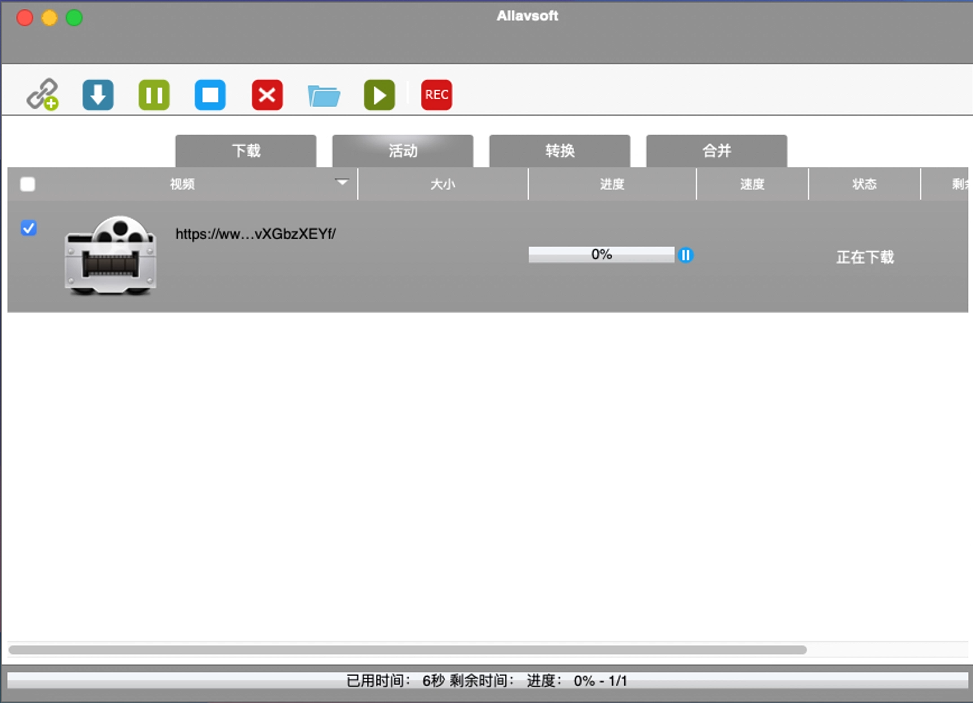Switch to the 活动 tab
Viewport: 973px width, 703px height.
pos(402,151)
